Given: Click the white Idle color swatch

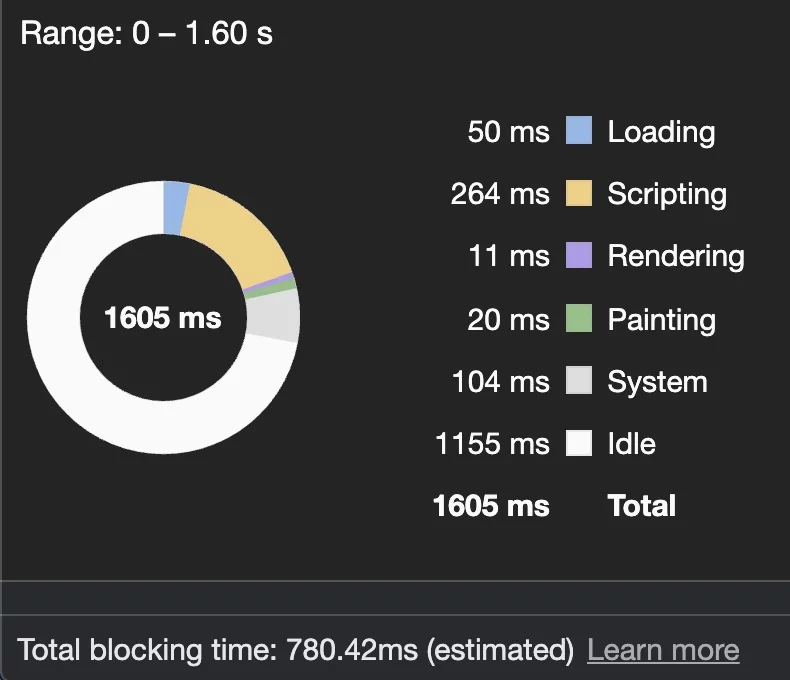Looking at the screenshot, I should point(579,443).
